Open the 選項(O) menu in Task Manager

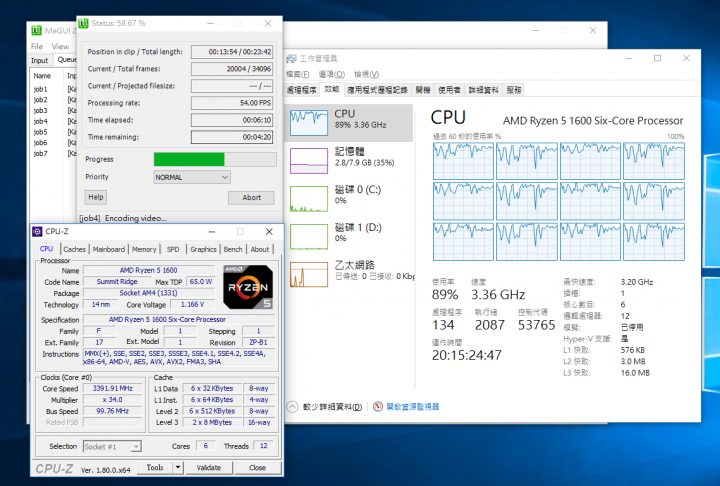(332, 74)
